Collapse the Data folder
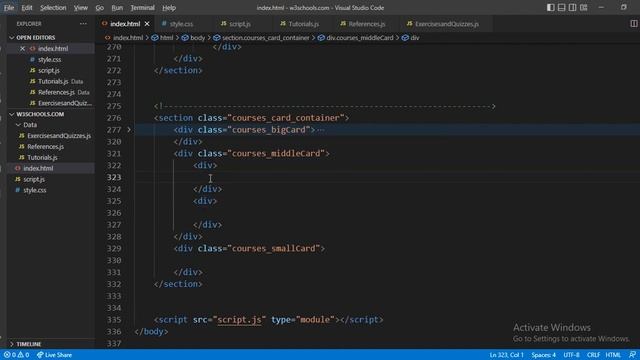640x360 pixels. pos(30,125)
